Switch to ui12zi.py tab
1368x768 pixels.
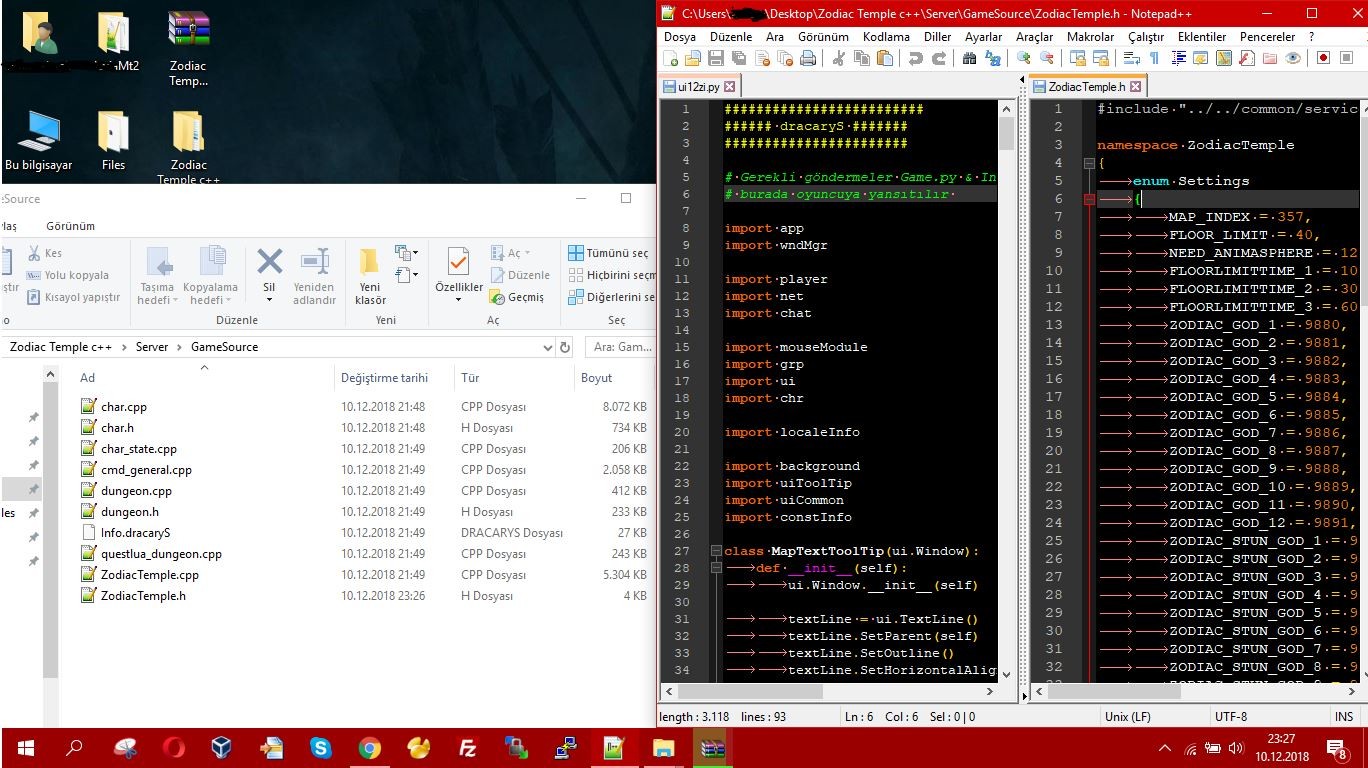698,87
